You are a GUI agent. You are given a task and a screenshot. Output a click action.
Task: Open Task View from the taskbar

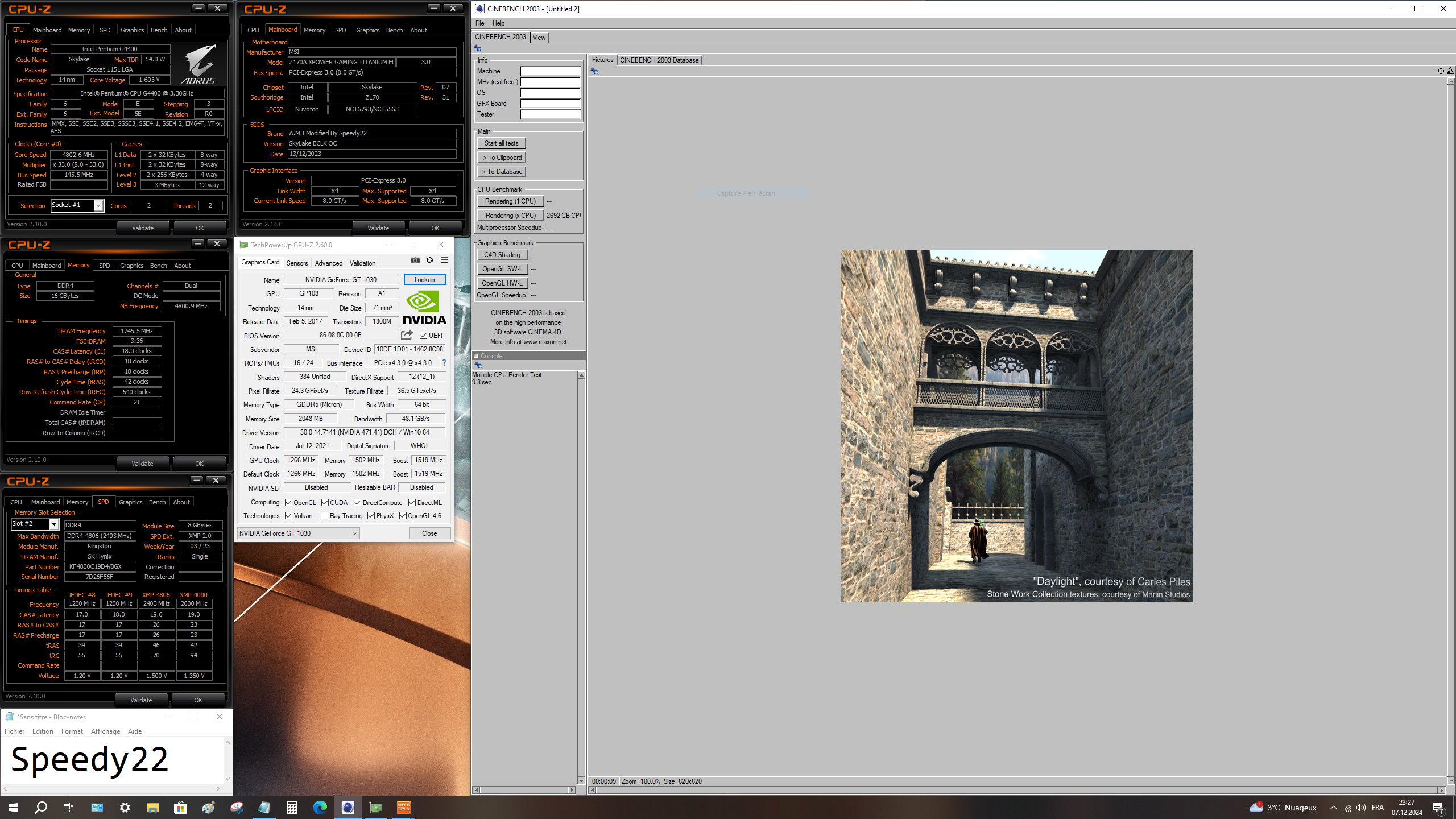(68, 807)
